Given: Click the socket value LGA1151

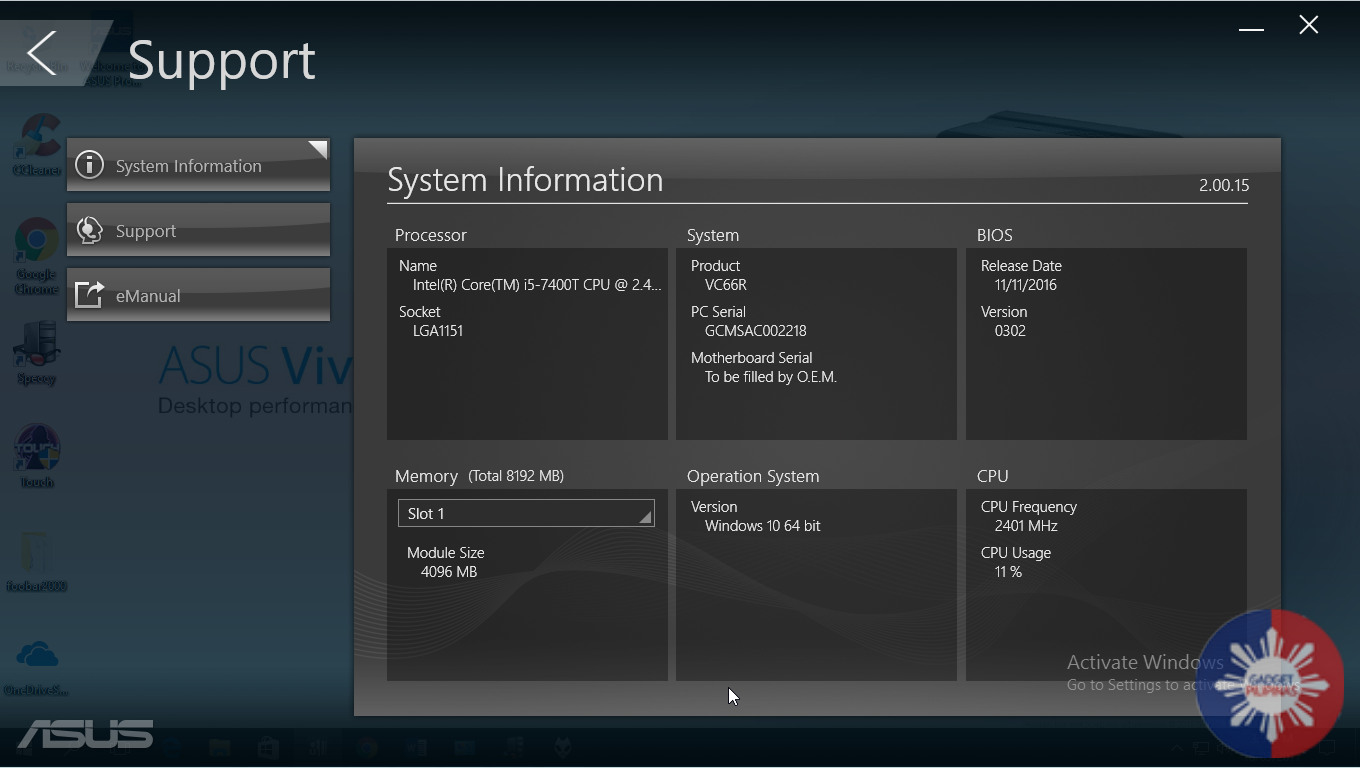Looking at the screenshot, I should 438,331.
